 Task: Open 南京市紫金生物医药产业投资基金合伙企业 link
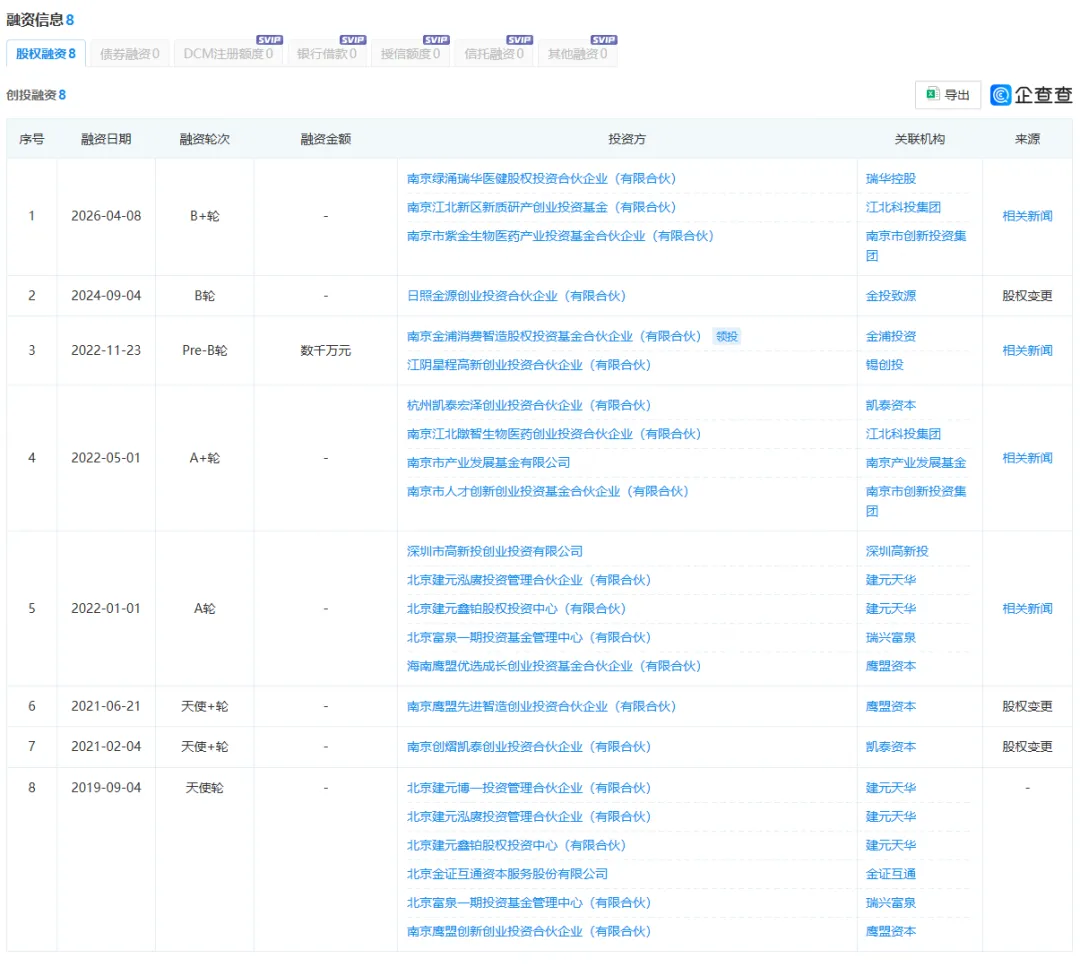(x=560, y=236)
